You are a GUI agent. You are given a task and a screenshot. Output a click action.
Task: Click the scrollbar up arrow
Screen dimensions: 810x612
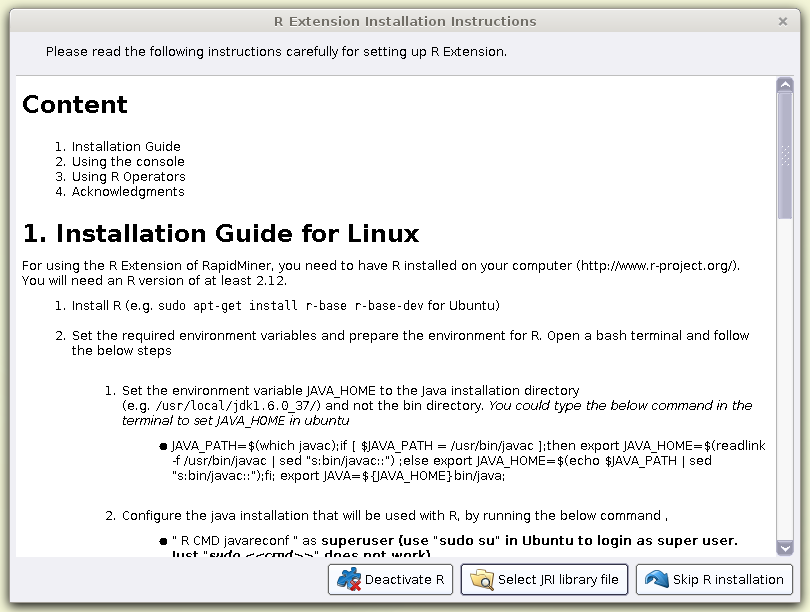coord(785,85)
